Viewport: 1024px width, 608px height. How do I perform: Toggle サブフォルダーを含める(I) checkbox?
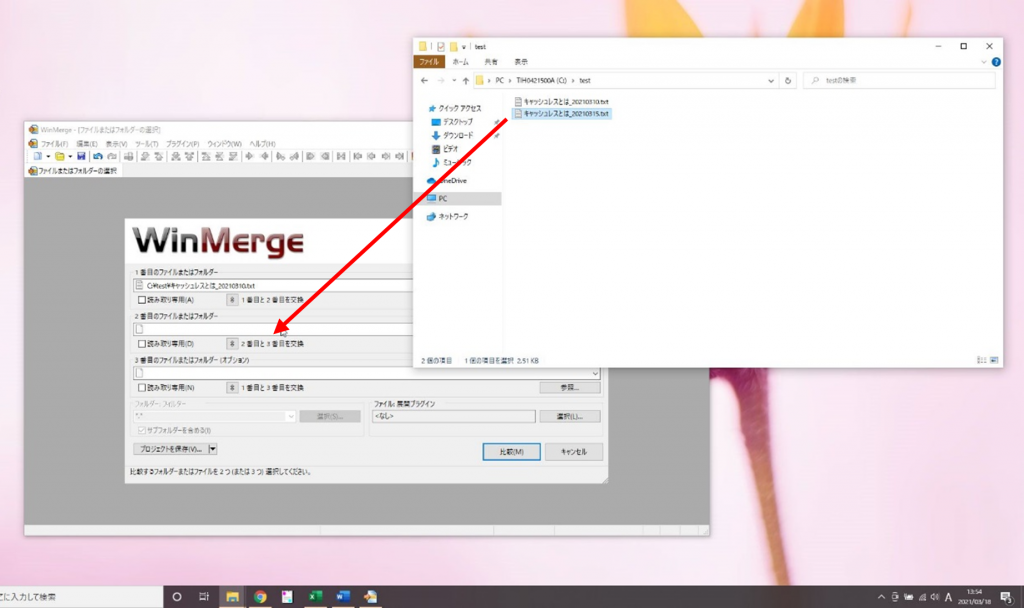[142, 430]
